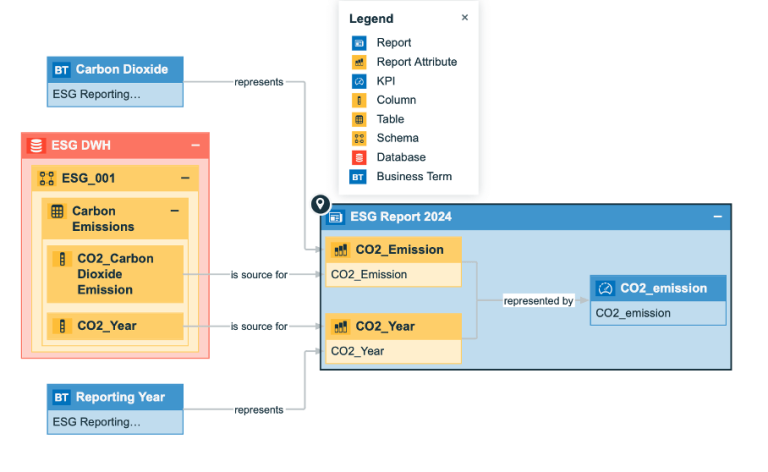Image resolution: width=768 pixels, height=472 pixels.
Task: Click the KPI gauge icon on CO2_emission
Action: pyautogui.click(x=605, y=288)
